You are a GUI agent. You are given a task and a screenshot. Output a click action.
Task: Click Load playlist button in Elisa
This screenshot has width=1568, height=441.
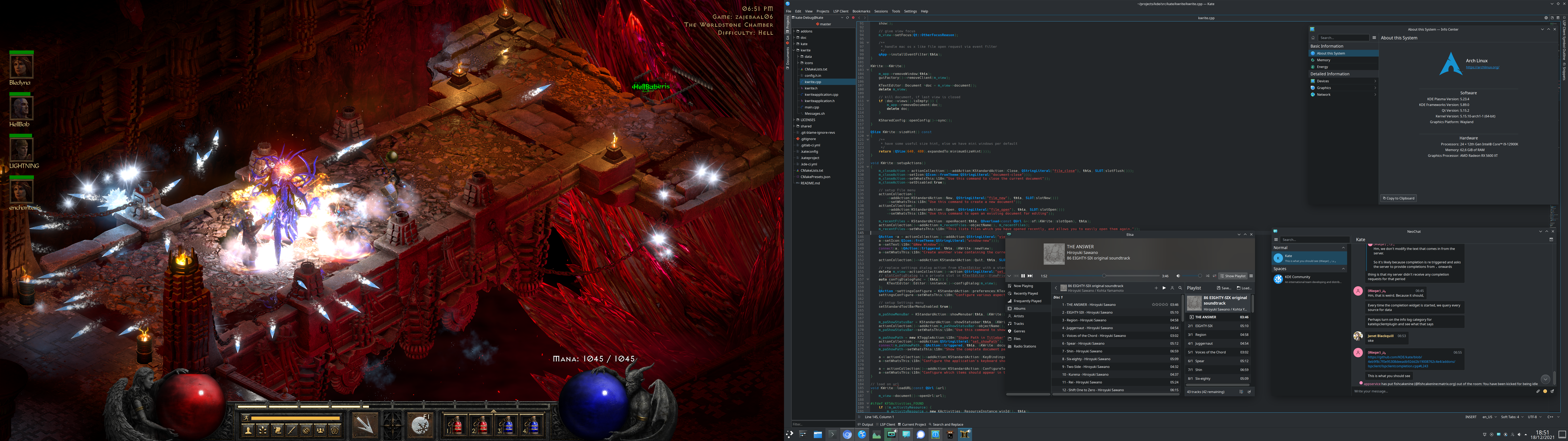click(1244, 288)
